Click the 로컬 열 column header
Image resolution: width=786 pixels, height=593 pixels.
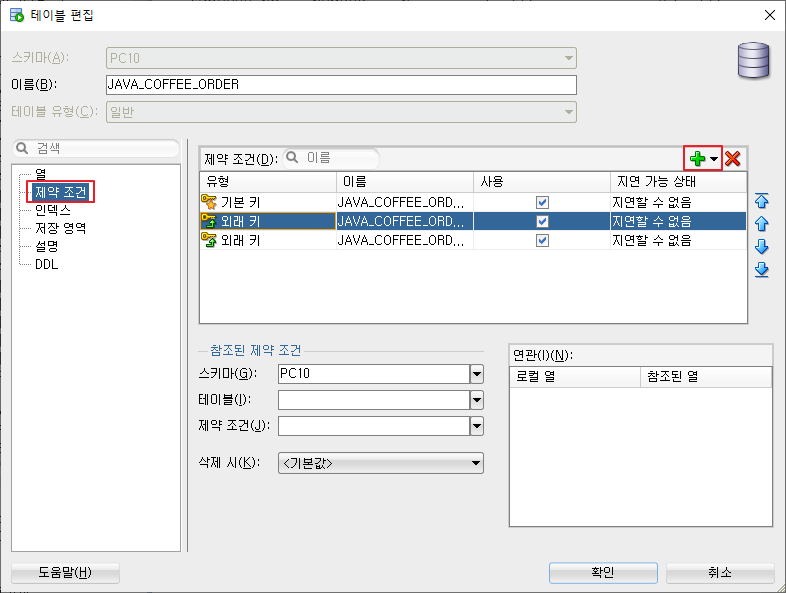point(575,376)
